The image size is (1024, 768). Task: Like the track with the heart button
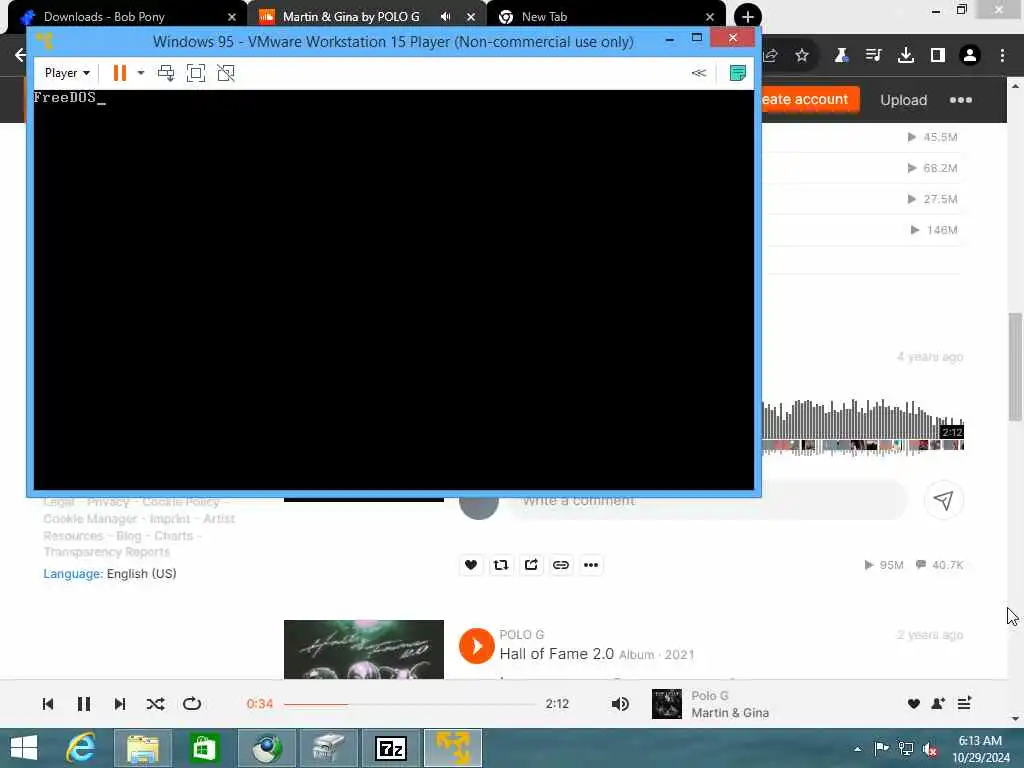tap(471, 565)
